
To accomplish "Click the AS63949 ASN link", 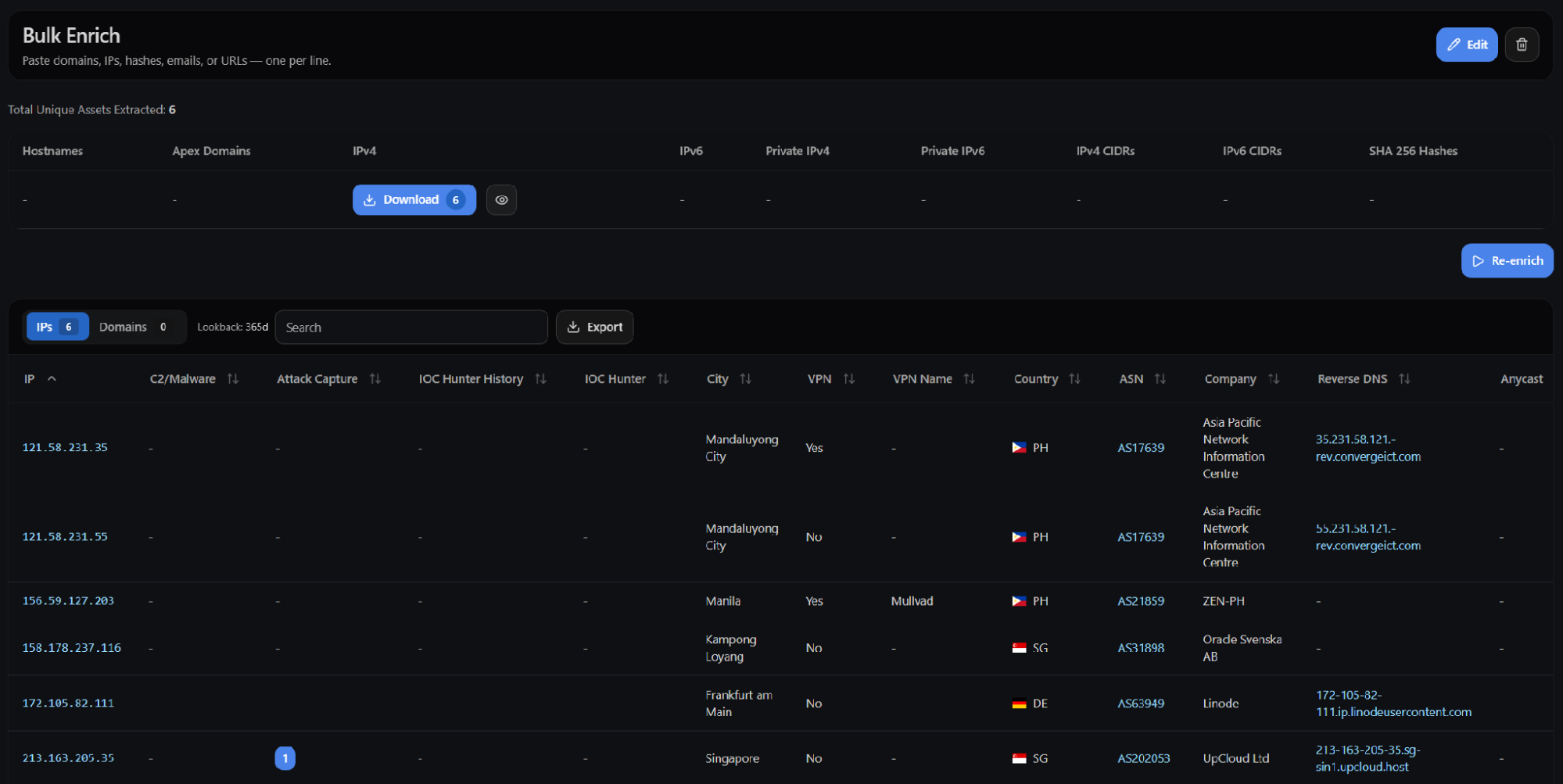I will click(1141, 703).
